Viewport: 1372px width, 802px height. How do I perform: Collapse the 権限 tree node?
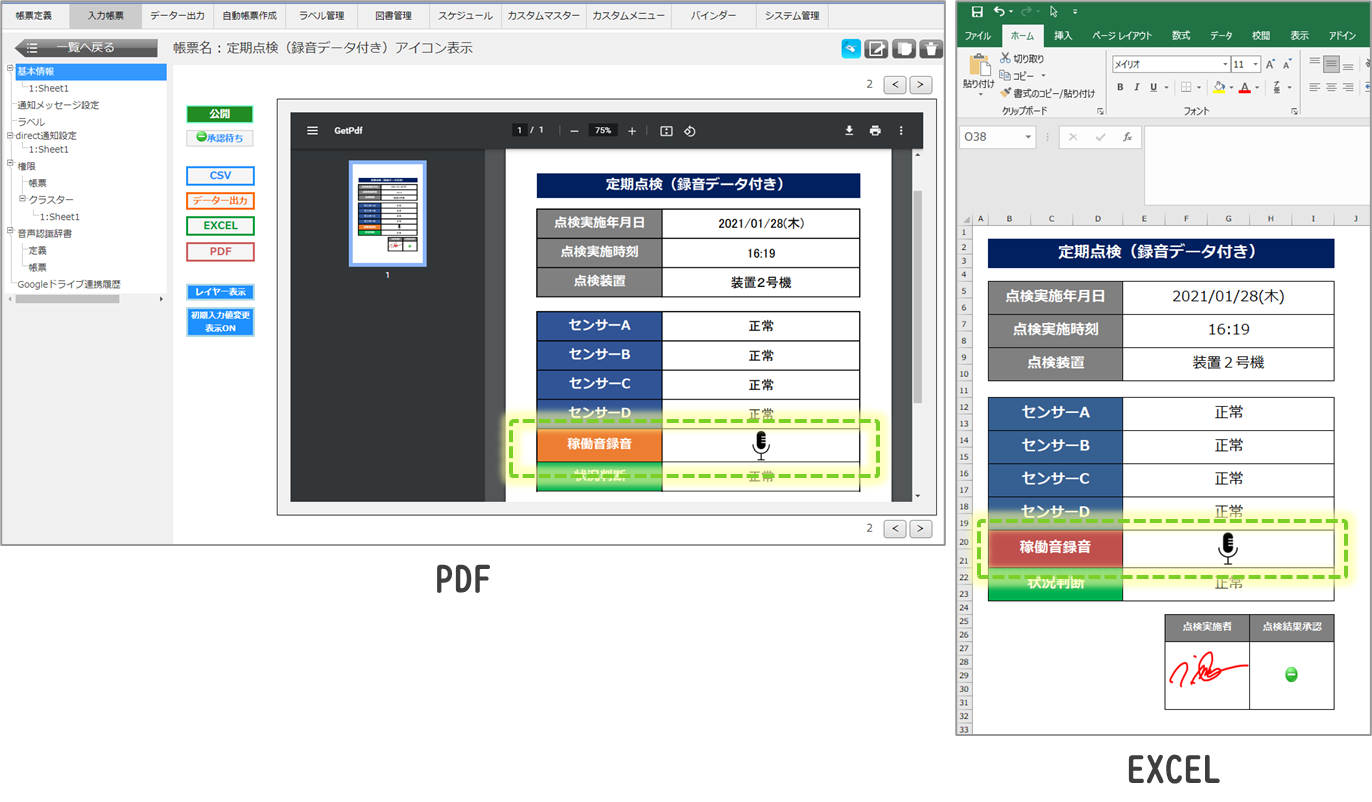point(10,165)
